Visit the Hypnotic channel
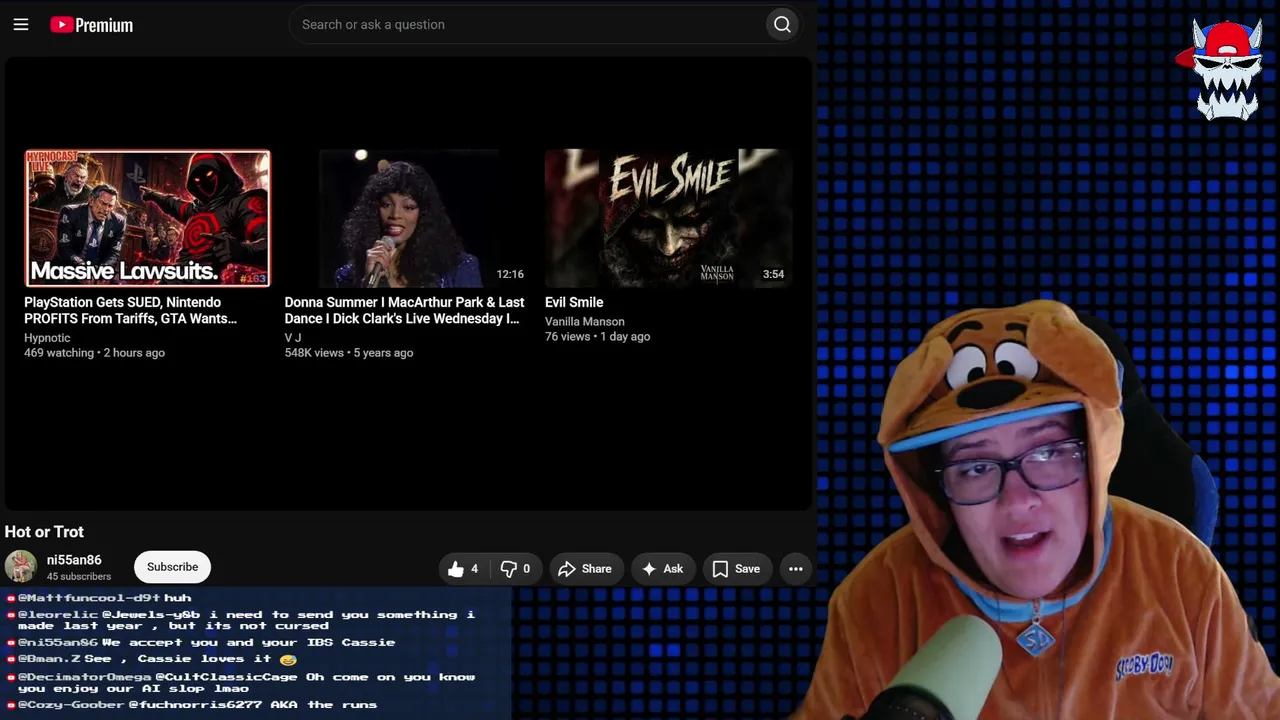 (47, 338)
